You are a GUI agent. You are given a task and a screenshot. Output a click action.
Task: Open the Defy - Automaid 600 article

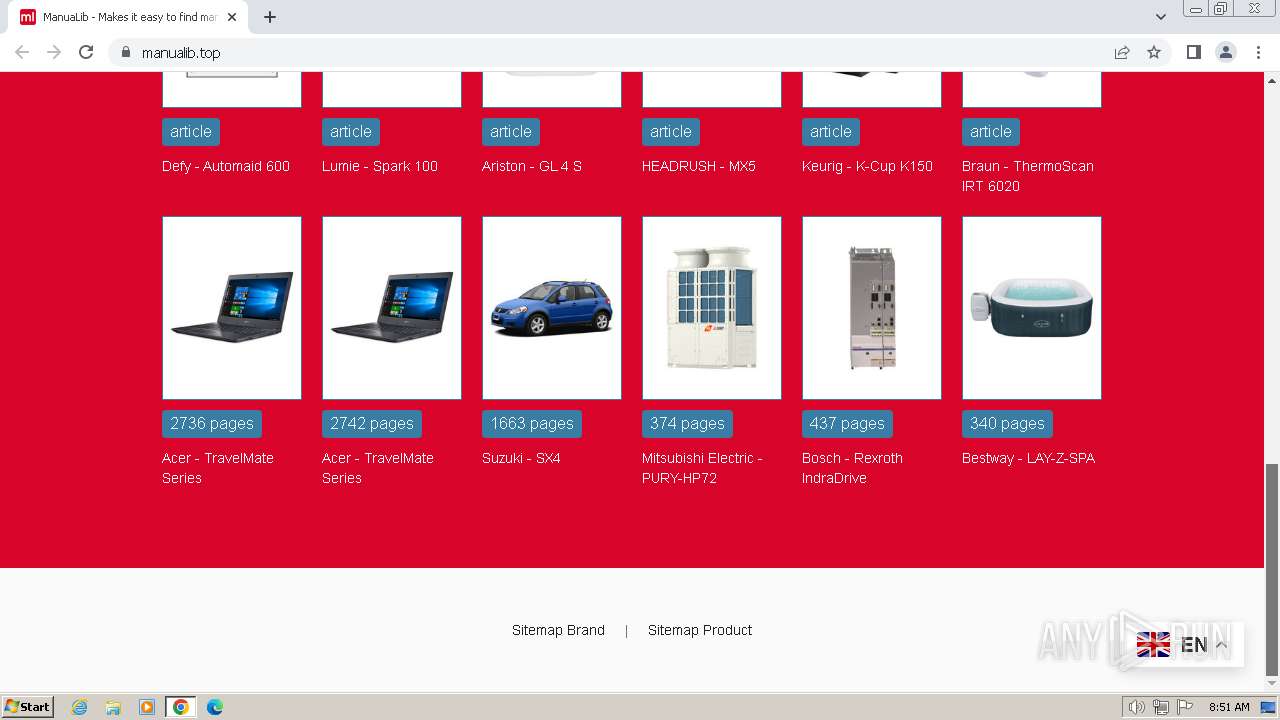click(x=226, y=166)
